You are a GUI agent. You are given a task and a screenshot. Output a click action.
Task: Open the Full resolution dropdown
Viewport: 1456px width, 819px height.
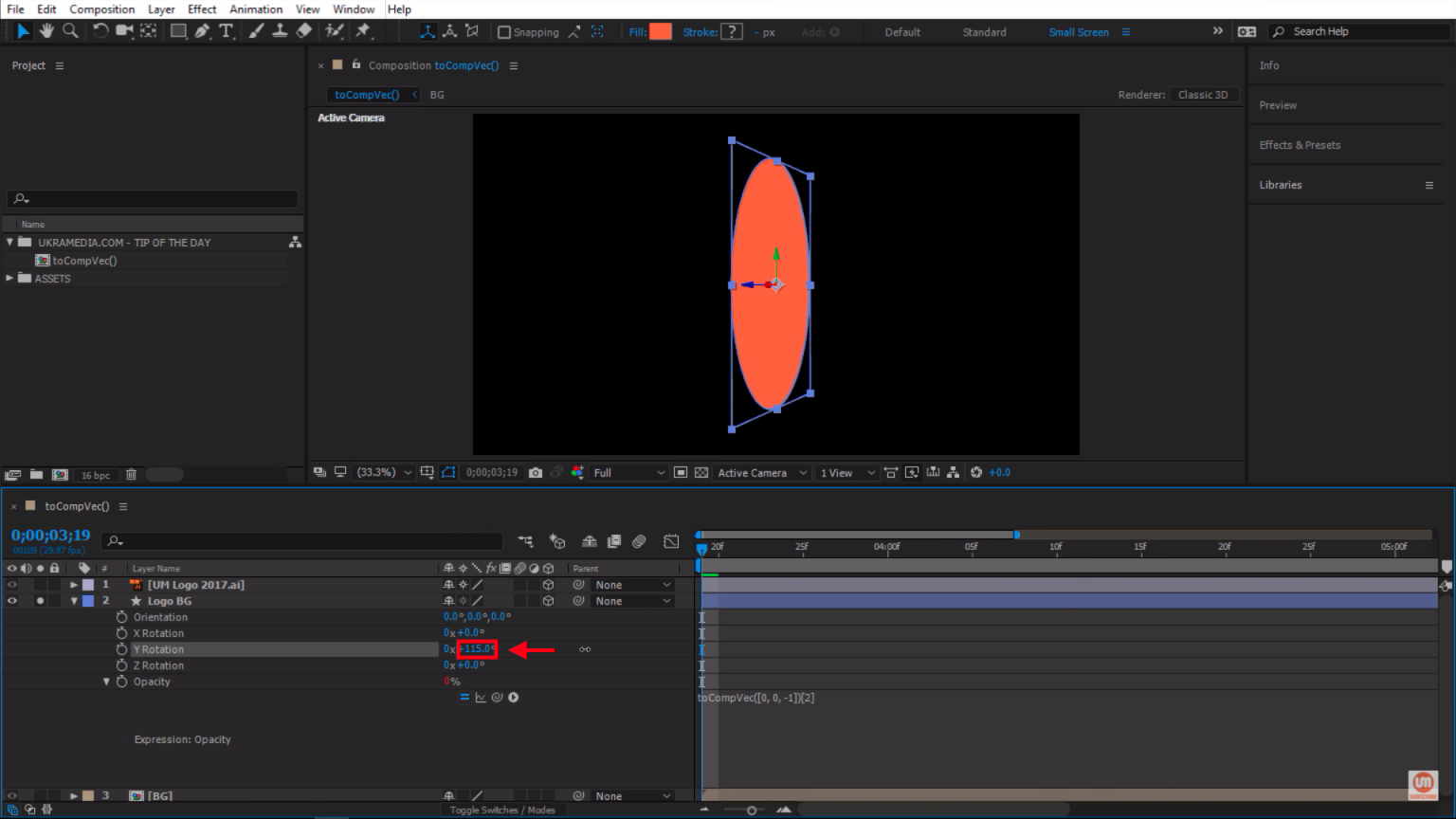tap(628, 472)
